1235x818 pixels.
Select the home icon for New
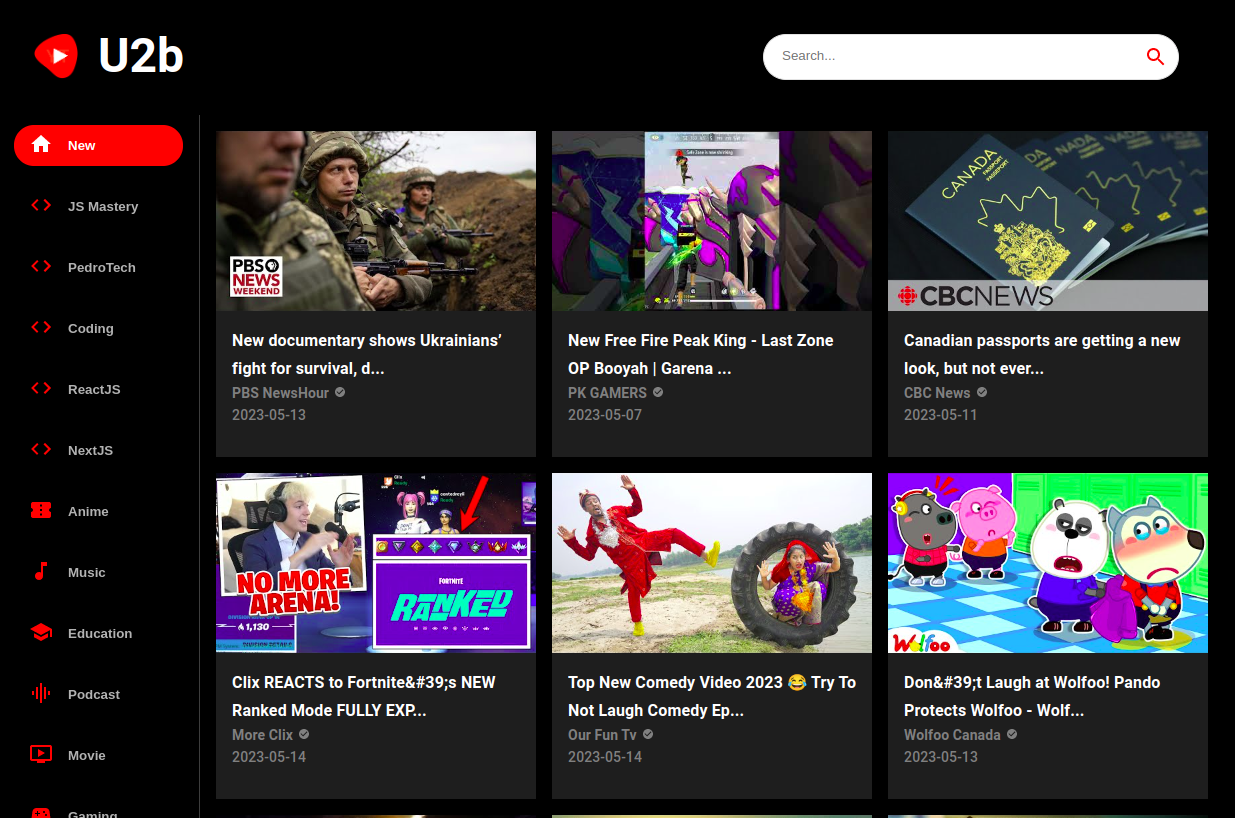click(41, 145)
